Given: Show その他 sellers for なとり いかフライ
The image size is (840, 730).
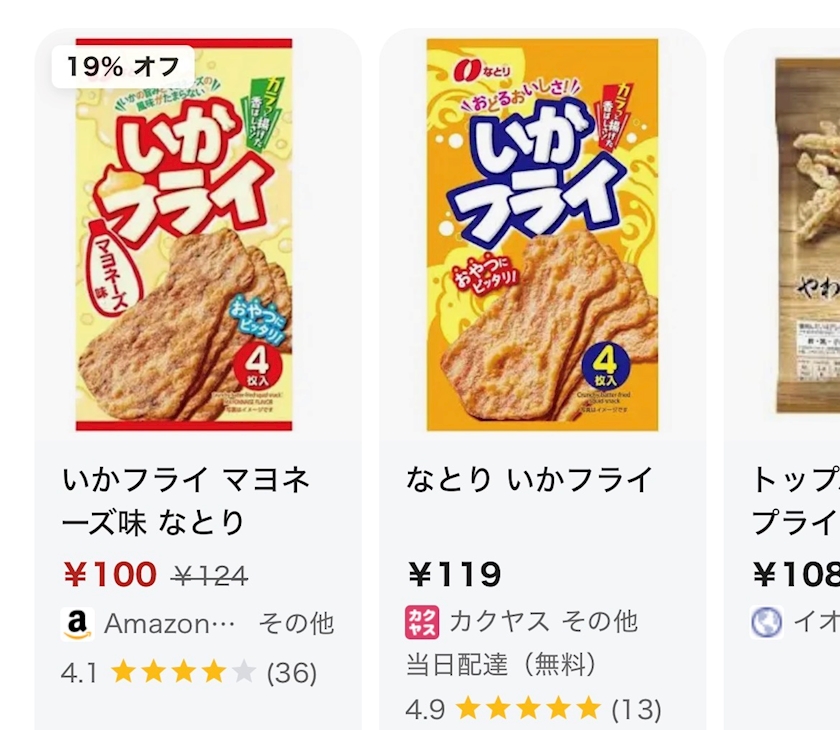Looking at the screenshot, I should (599, 622).
